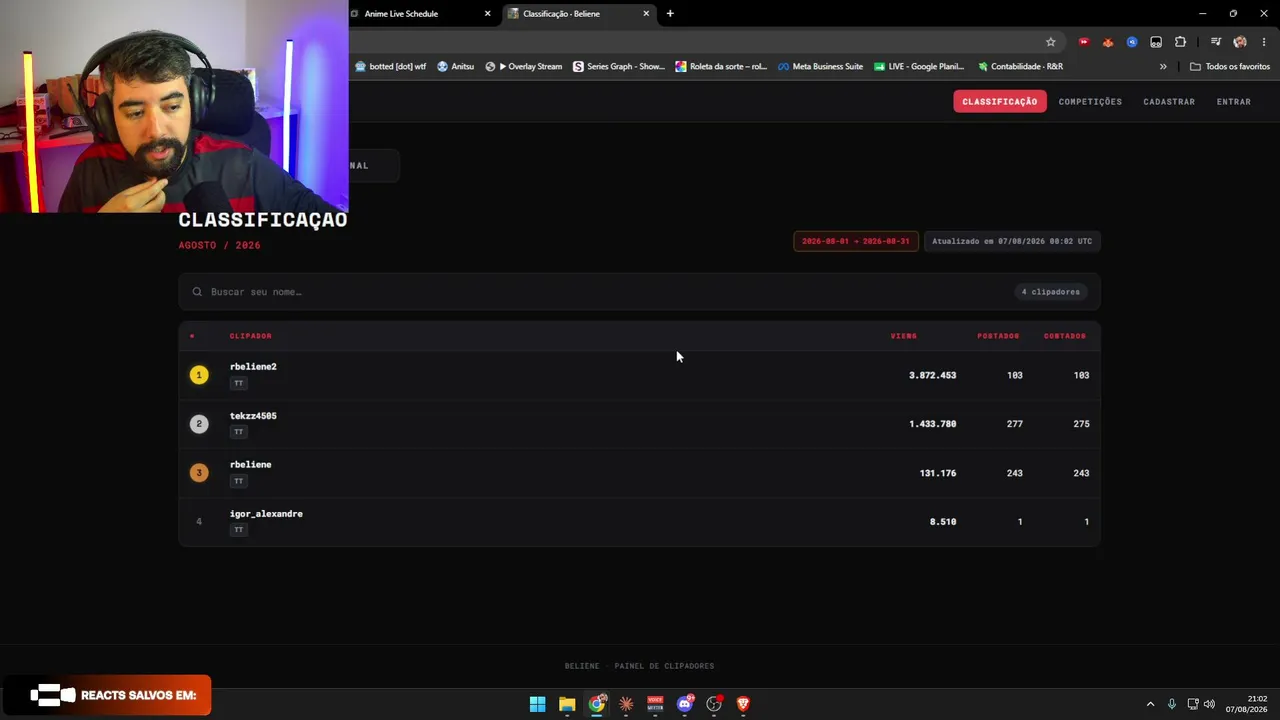Click the 3.872.453 views value
The height and width of the screenshot is (720, 1280).
point(933,376)
